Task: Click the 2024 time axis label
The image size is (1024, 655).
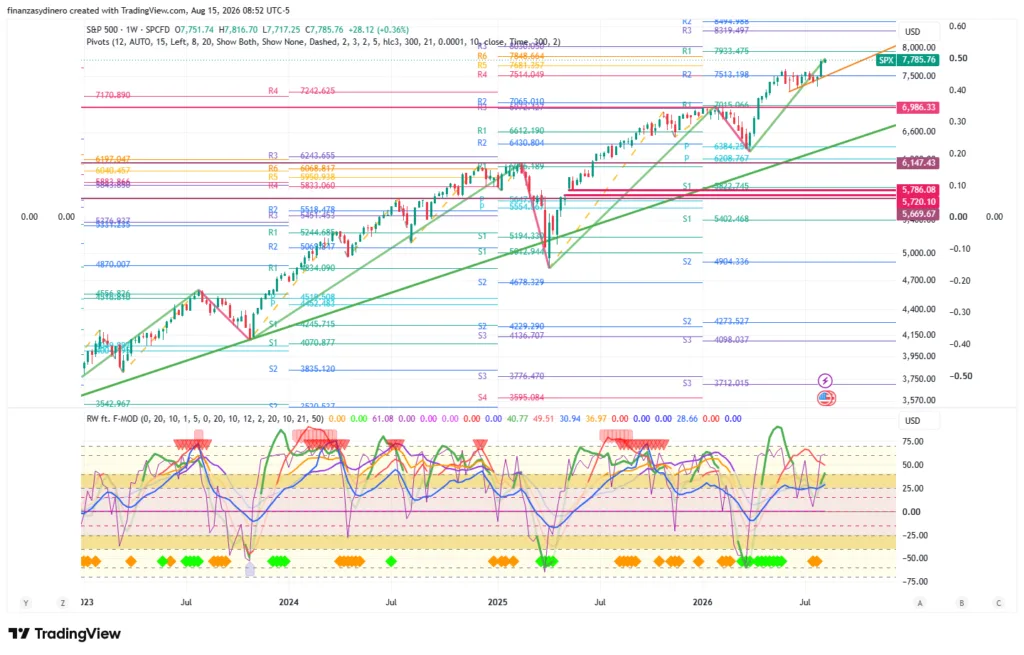Action: [x=289, y=602]
